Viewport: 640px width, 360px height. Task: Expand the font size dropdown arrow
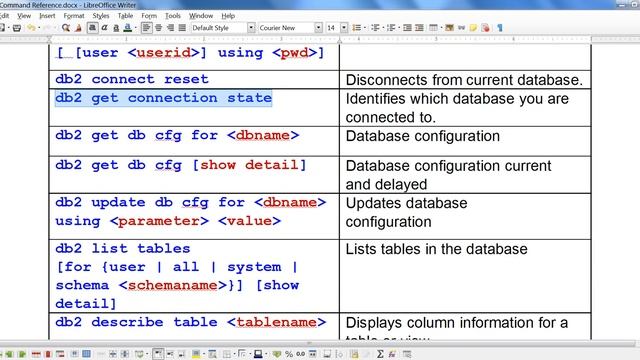[344, 28]
